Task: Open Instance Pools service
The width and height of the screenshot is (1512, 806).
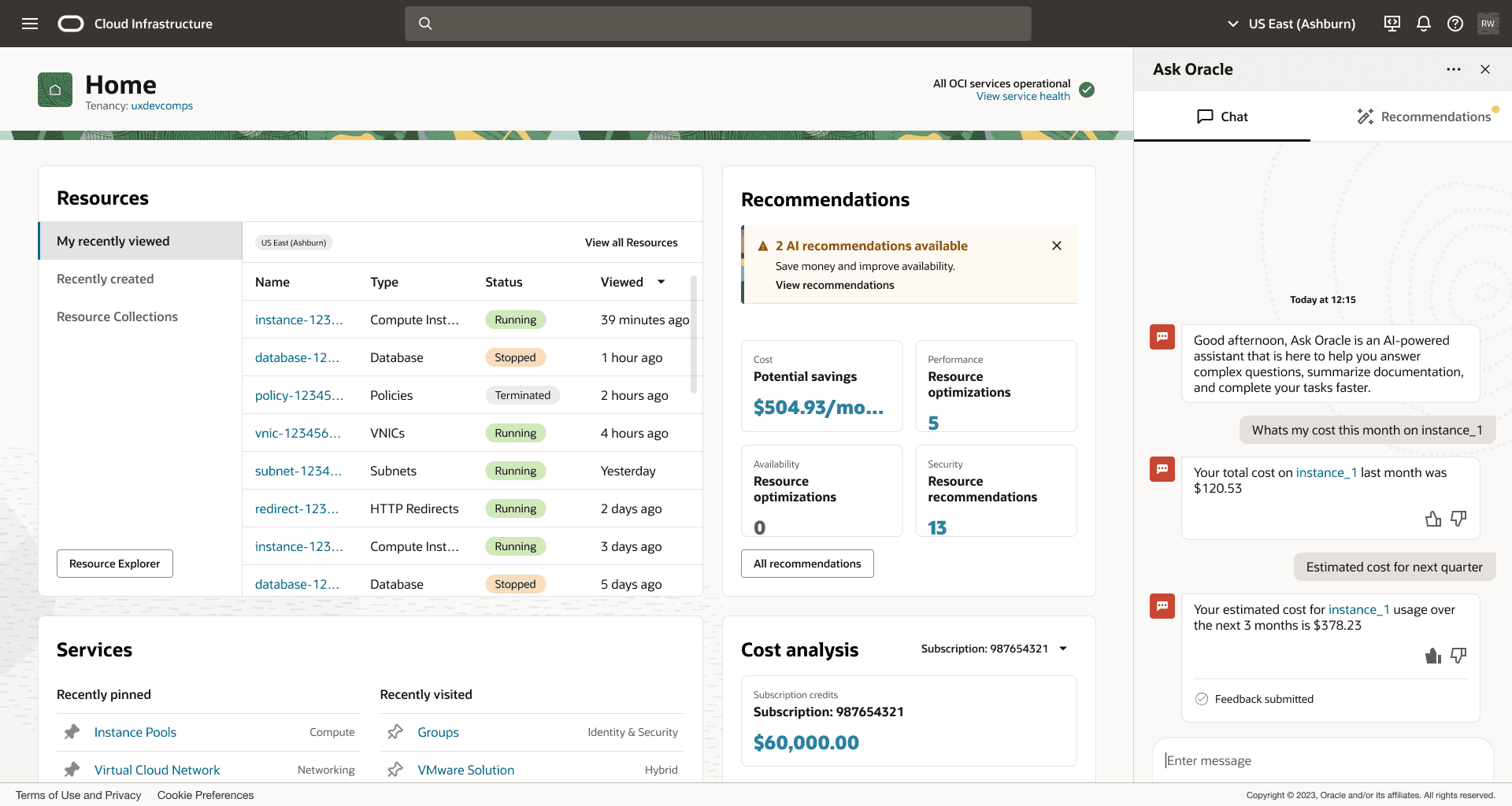Action: point(135,732)
